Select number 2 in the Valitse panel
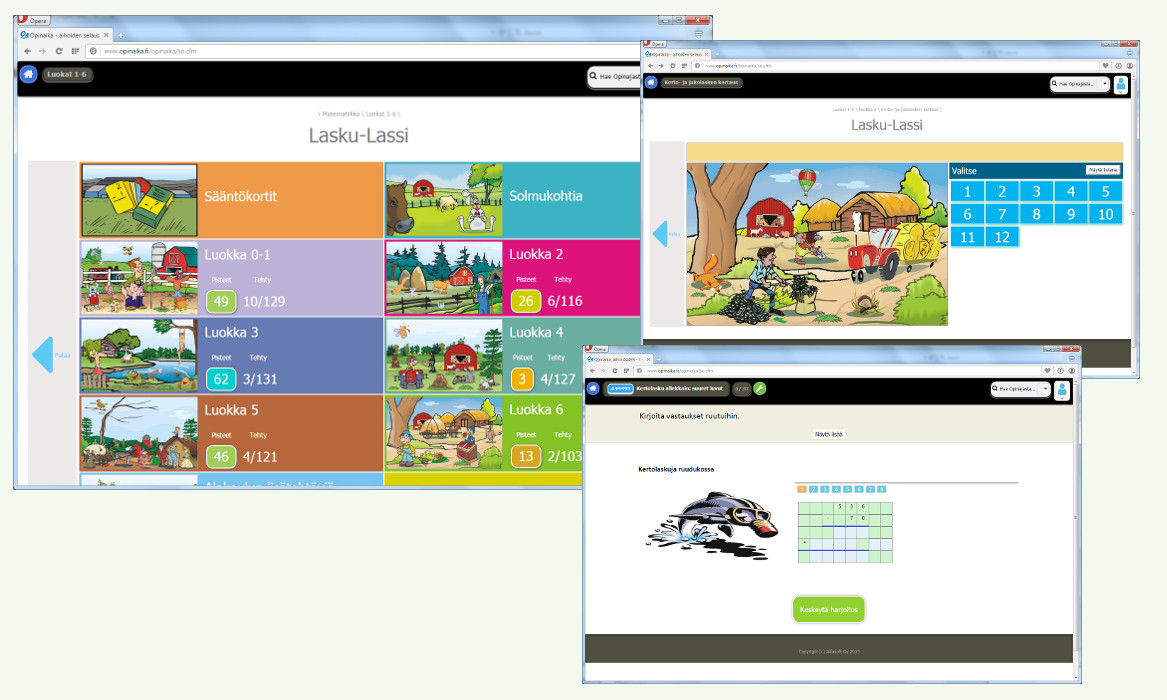This screenshot has width=1167, height=700. [1002, 192]
